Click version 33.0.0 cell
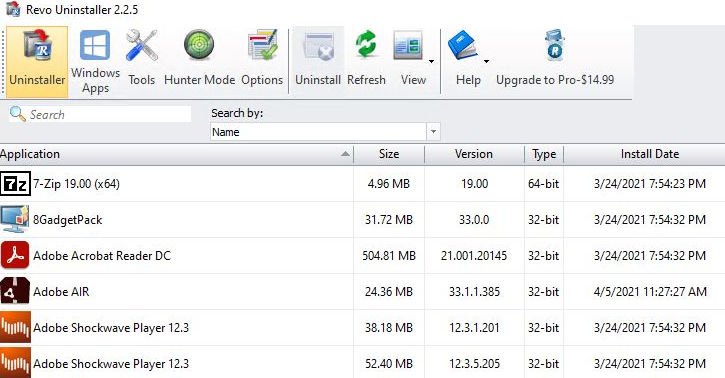725x378 pixels. 474,219
